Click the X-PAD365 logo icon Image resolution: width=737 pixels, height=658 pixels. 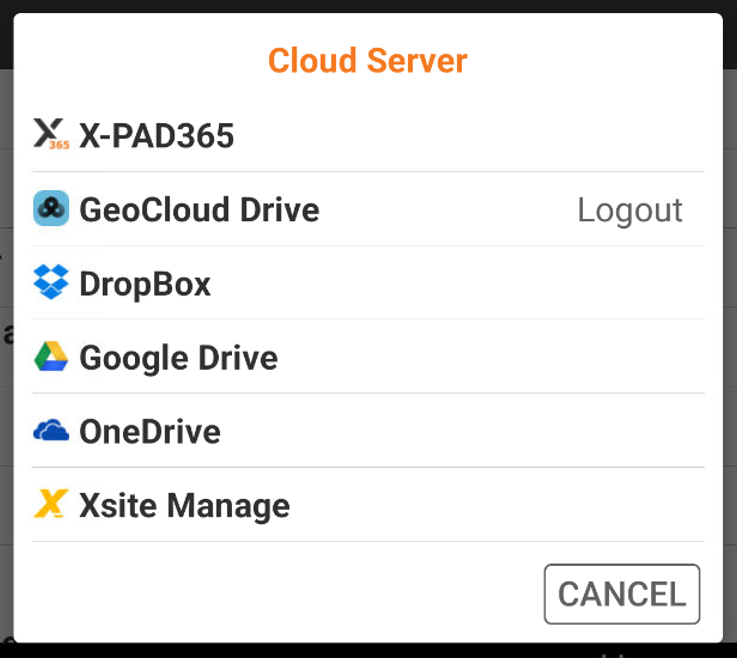51,135
